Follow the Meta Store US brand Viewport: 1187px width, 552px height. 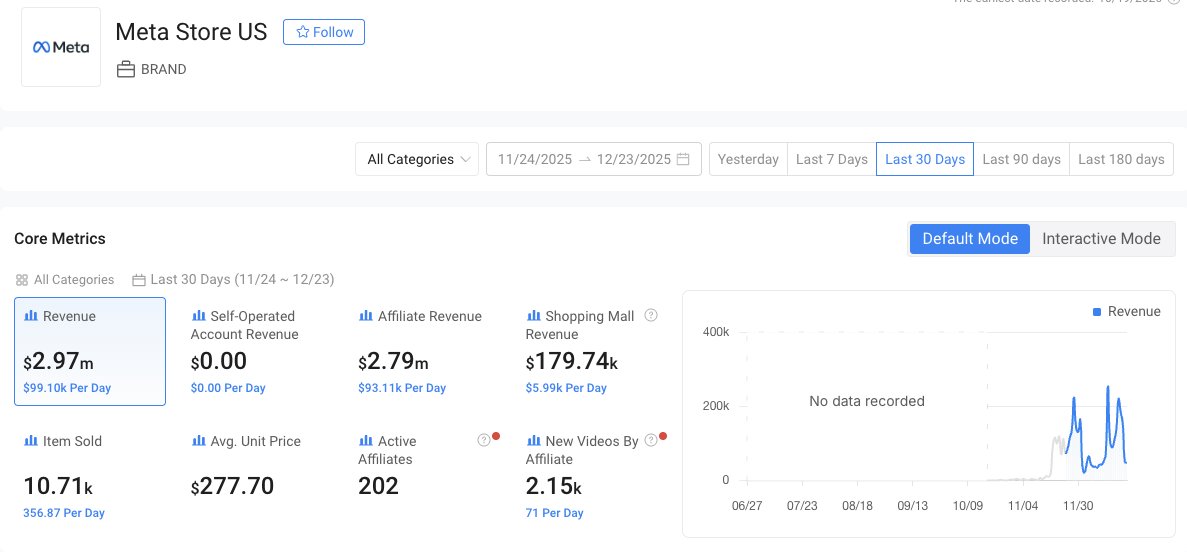pos(324,32)
